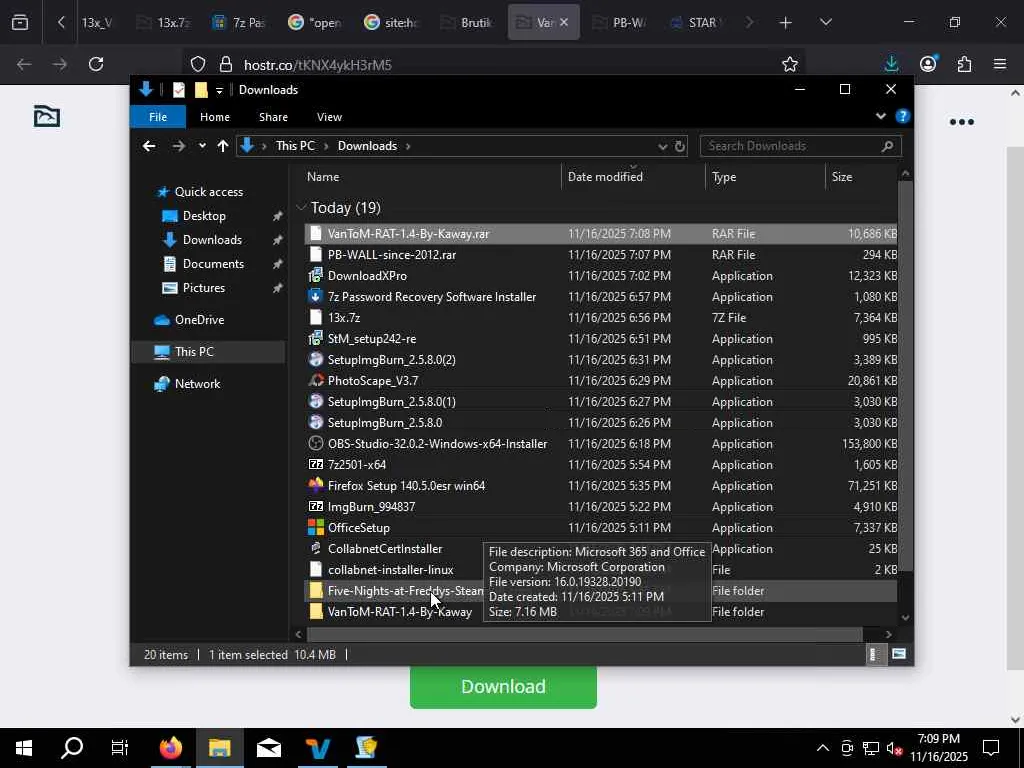Refresh the Downloads folder view
Screen dimensions: 1024x768
[680, 146]
